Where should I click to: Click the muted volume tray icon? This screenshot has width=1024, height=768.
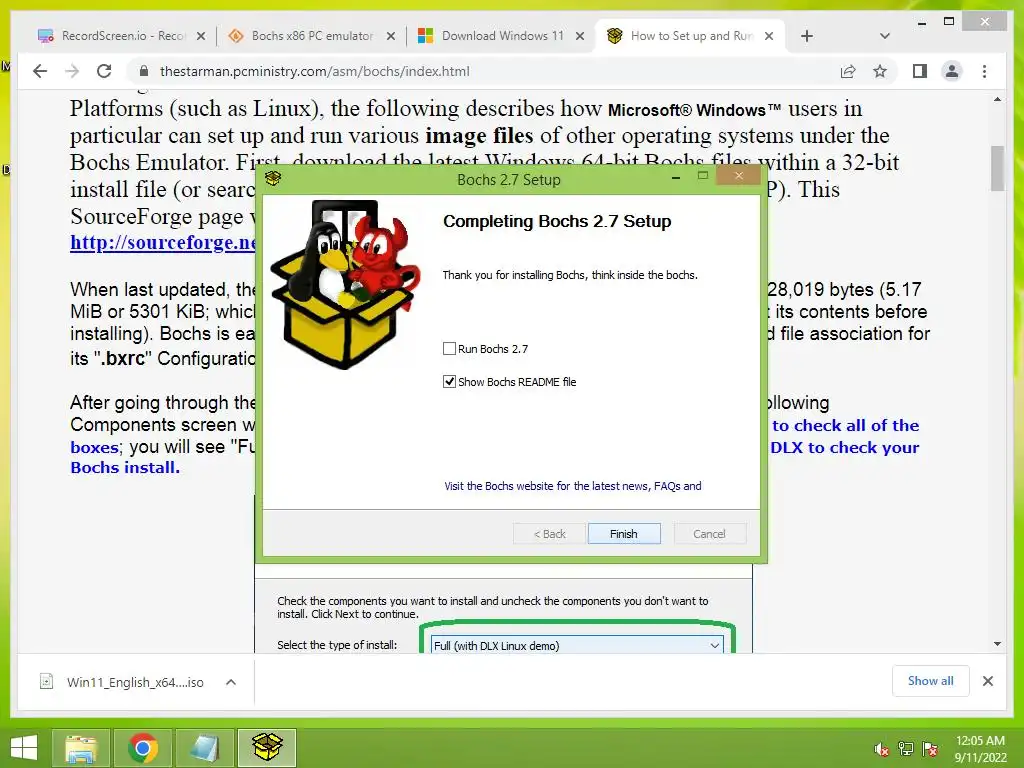[881, 749]
